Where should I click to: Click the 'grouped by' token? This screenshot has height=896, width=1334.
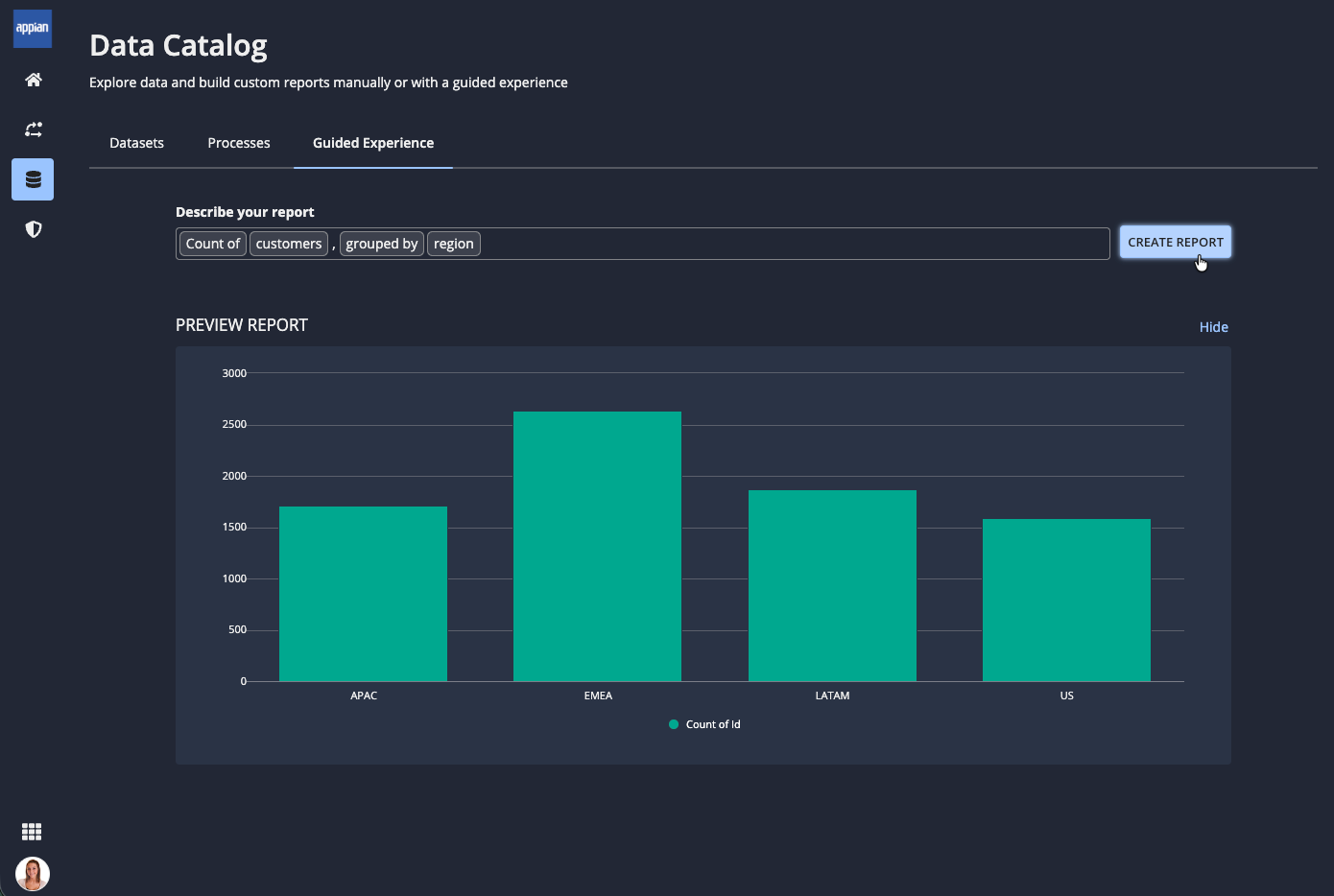click(382, 244)
